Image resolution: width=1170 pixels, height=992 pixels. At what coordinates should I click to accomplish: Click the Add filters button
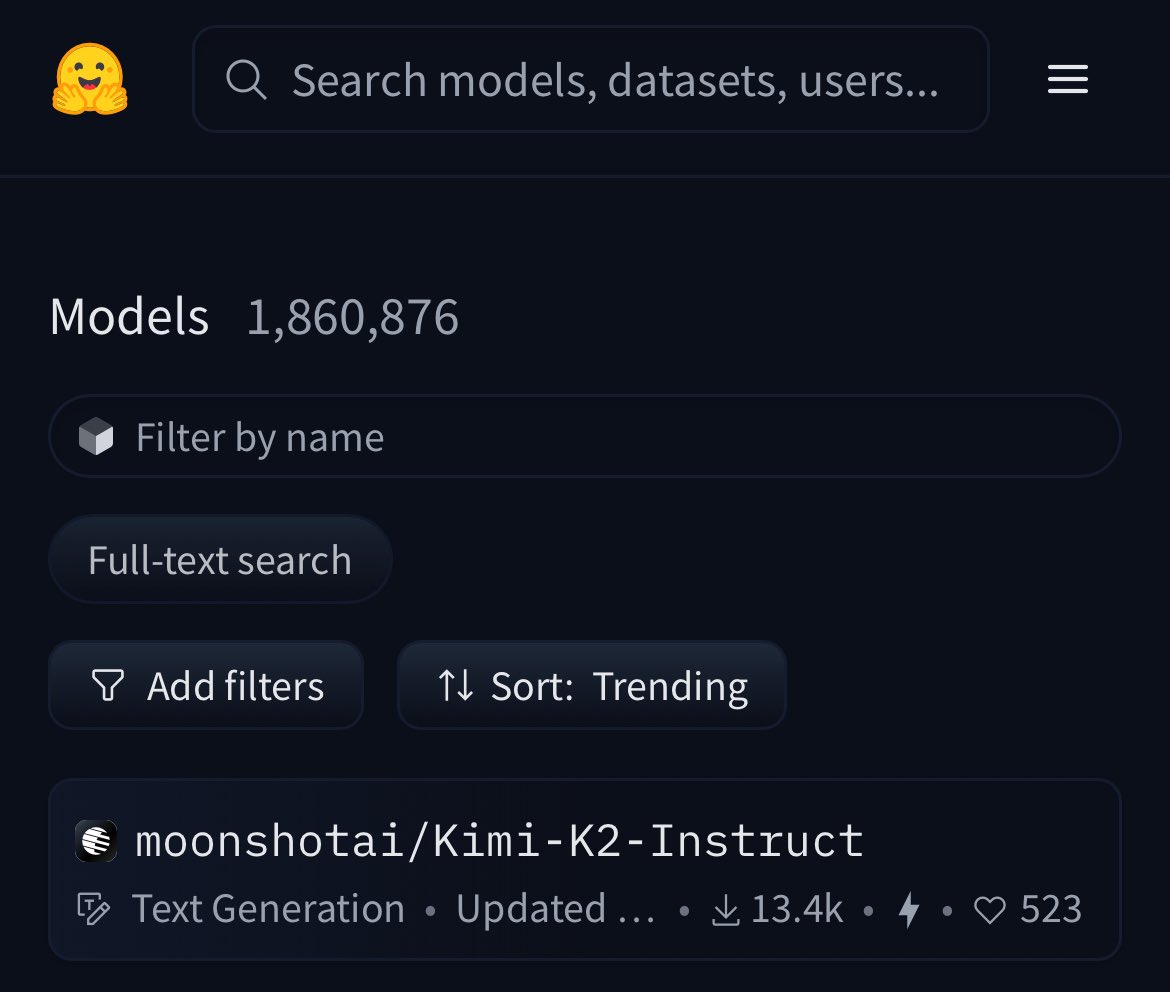[x=206, y=685]
